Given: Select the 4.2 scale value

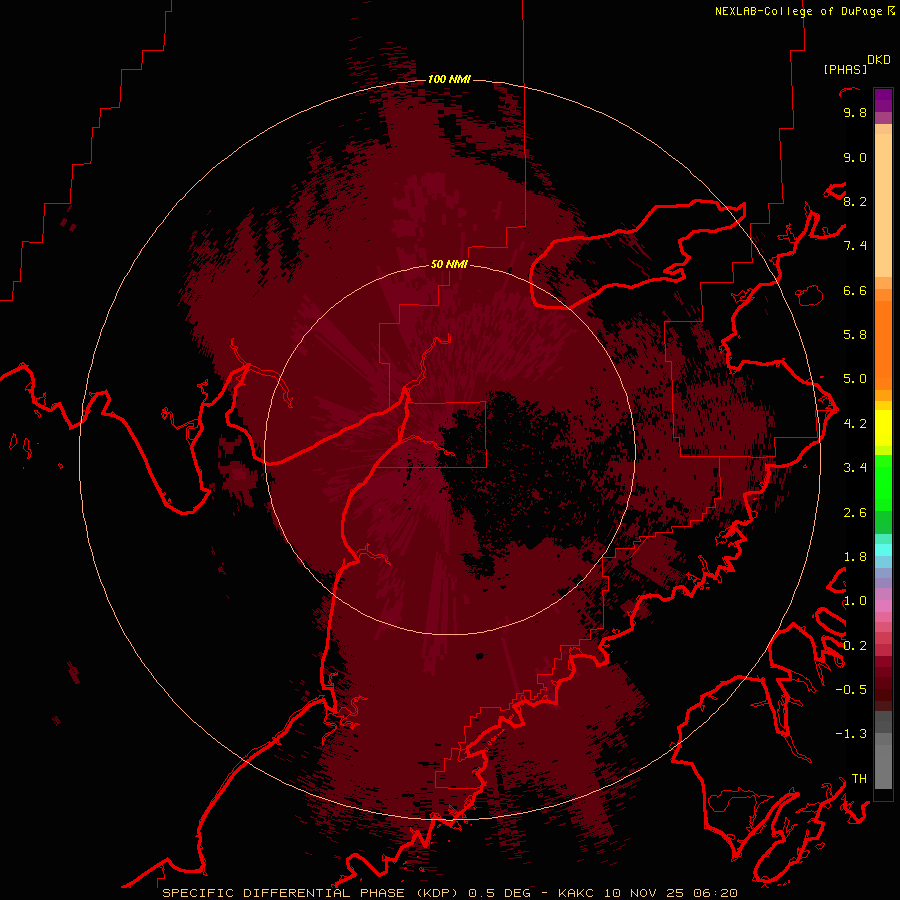Looking at the screenshot, I should point(855,424).
